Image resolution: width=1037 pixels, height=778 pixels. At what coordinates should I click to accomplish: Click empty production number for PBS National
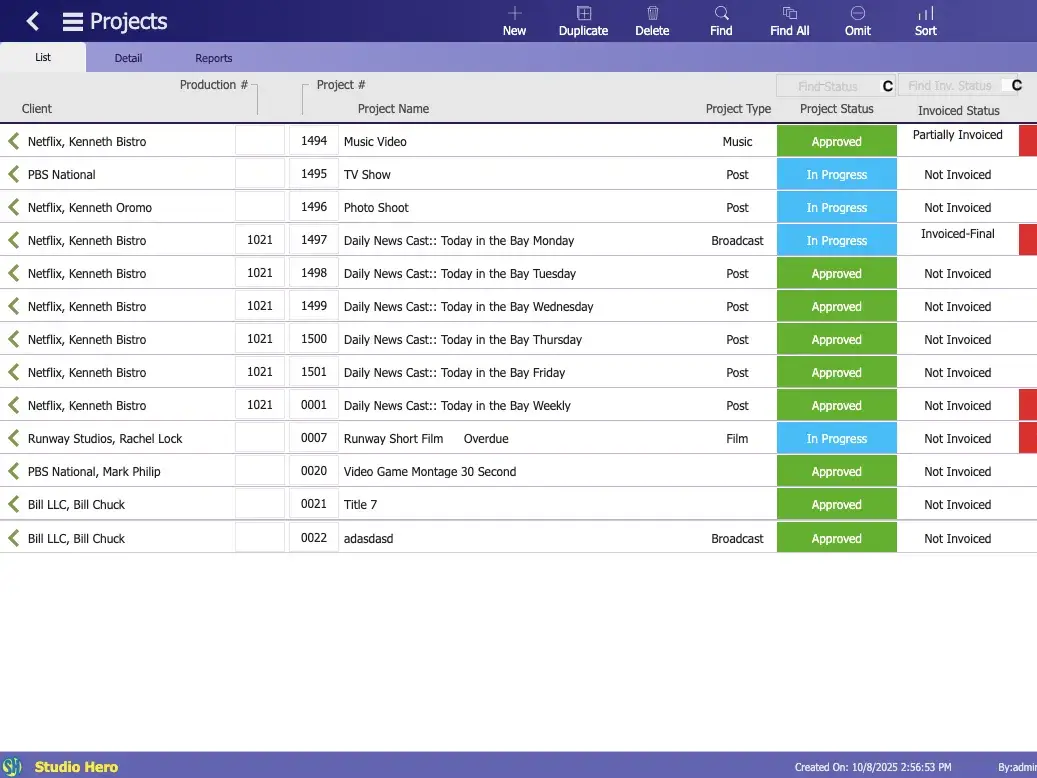pos(260,173)
